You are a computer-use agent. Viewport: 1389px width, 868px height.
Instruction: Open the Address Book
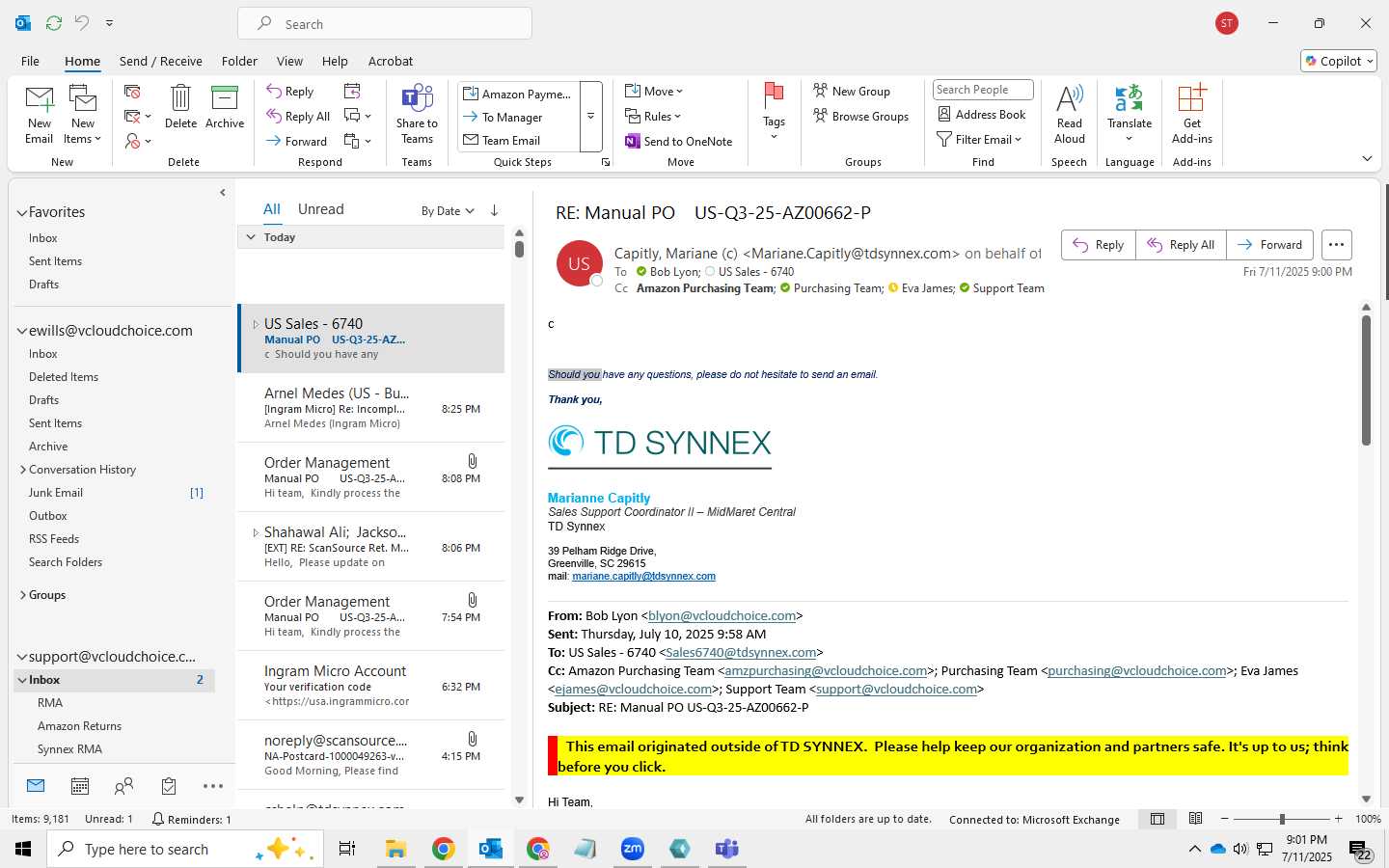click(x=982, y=114)
